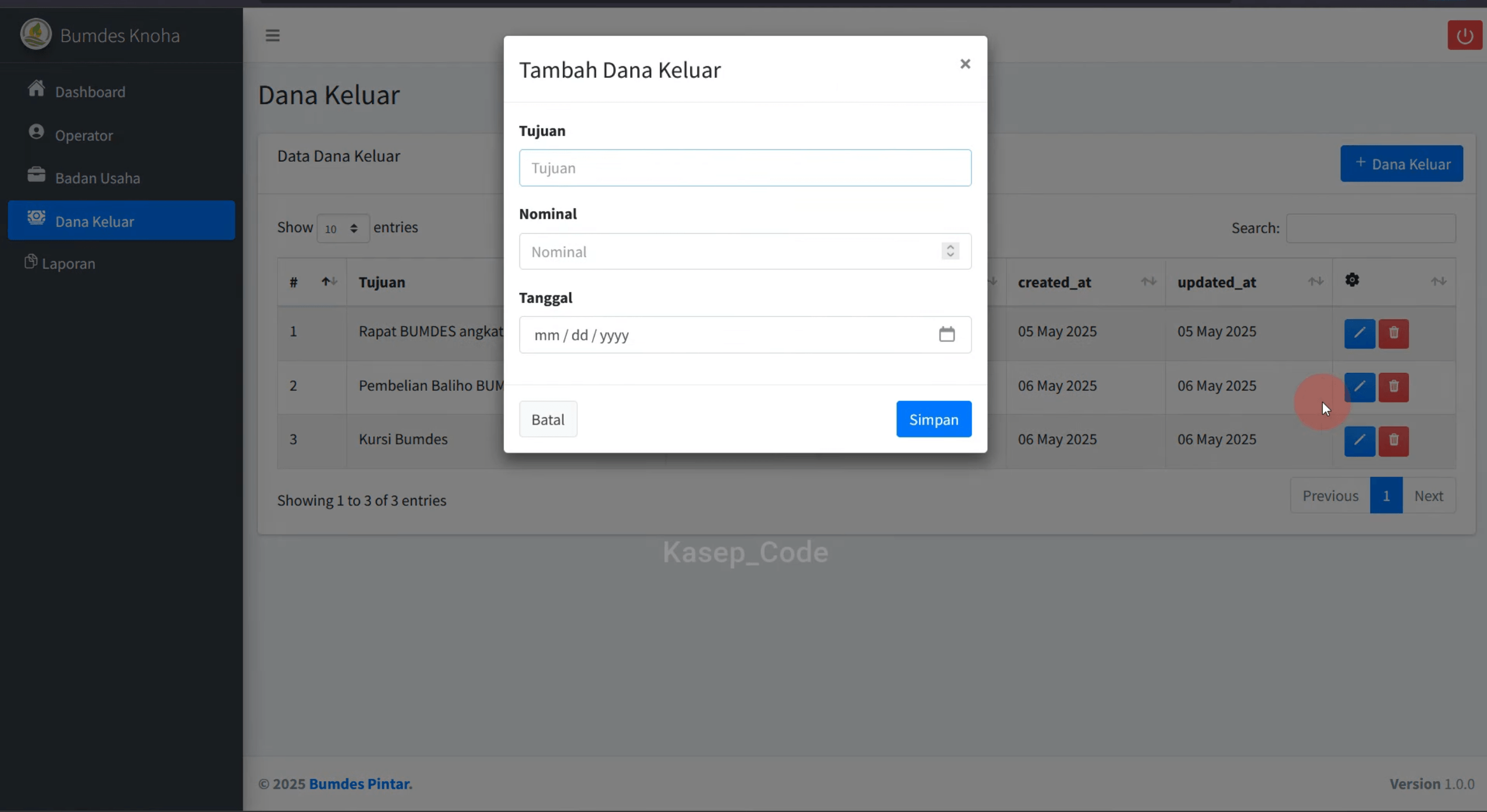This screenshot has width=1487, height=812.
Task: Select Dana Keluar in the sidebar
Action: coord(121,220)
